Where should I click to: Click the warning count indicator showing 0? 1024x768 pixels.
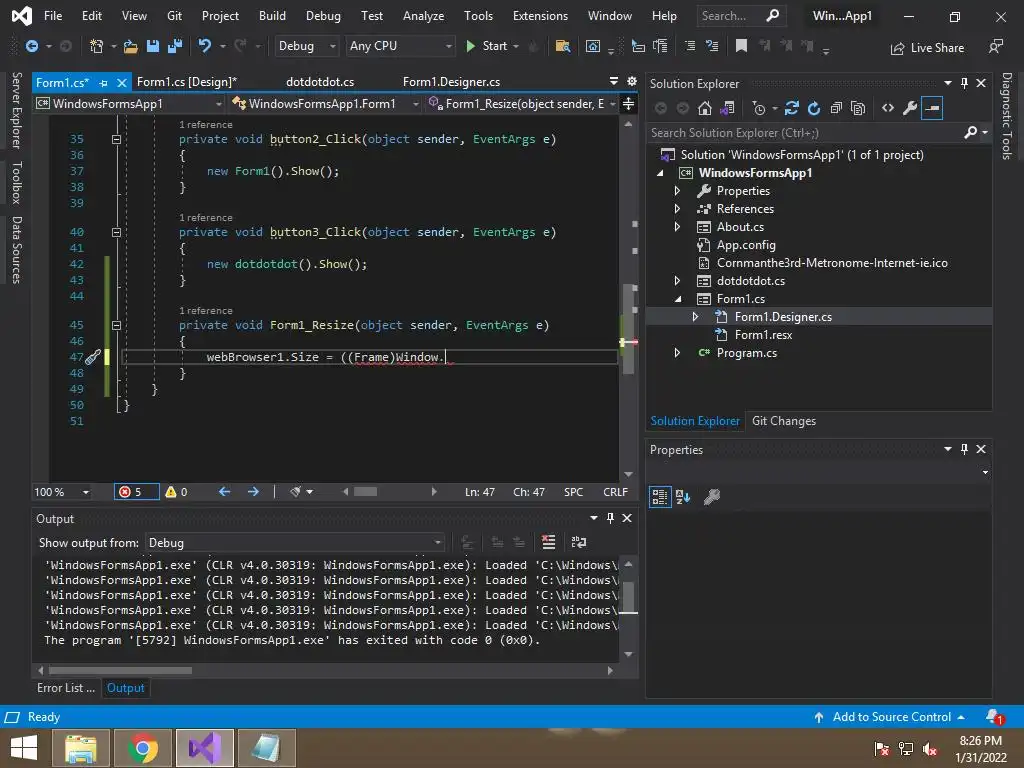[176, 492]
